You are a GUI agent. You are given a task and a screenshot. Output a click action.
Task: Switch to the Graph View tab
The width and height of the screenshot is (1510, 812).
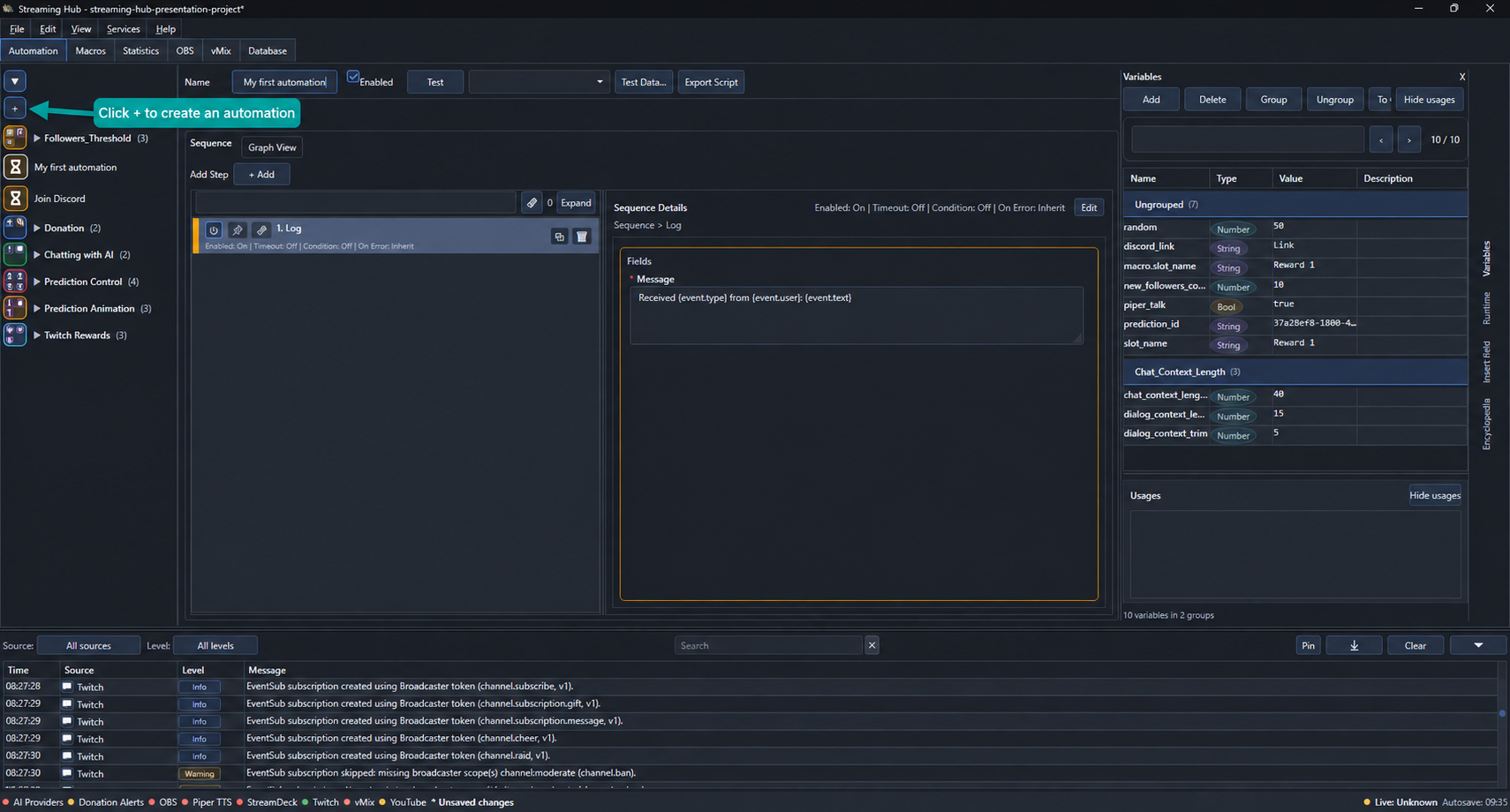coord(272,147)
